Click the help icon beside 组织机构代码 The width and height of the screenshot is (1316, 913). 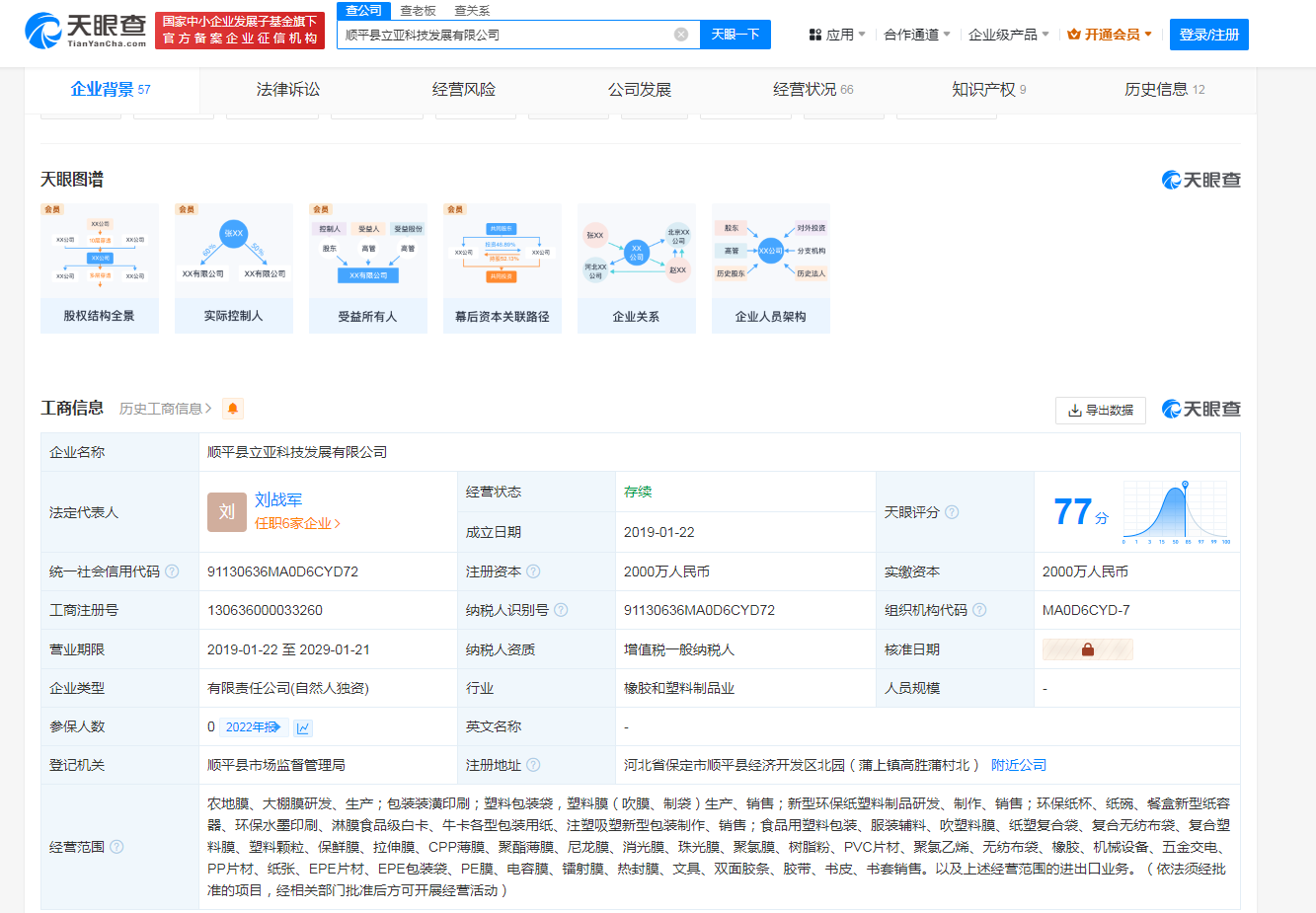(979, 610)
